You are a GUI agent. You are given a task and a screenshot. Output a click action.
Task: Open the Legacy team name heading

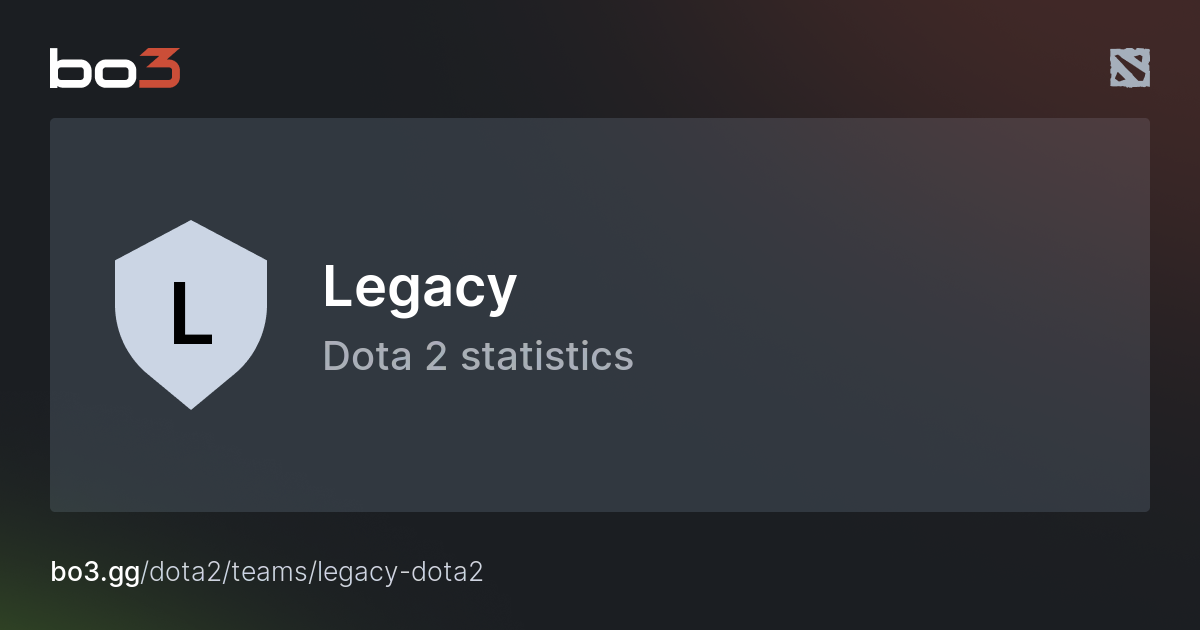click(x=419, y=288)
